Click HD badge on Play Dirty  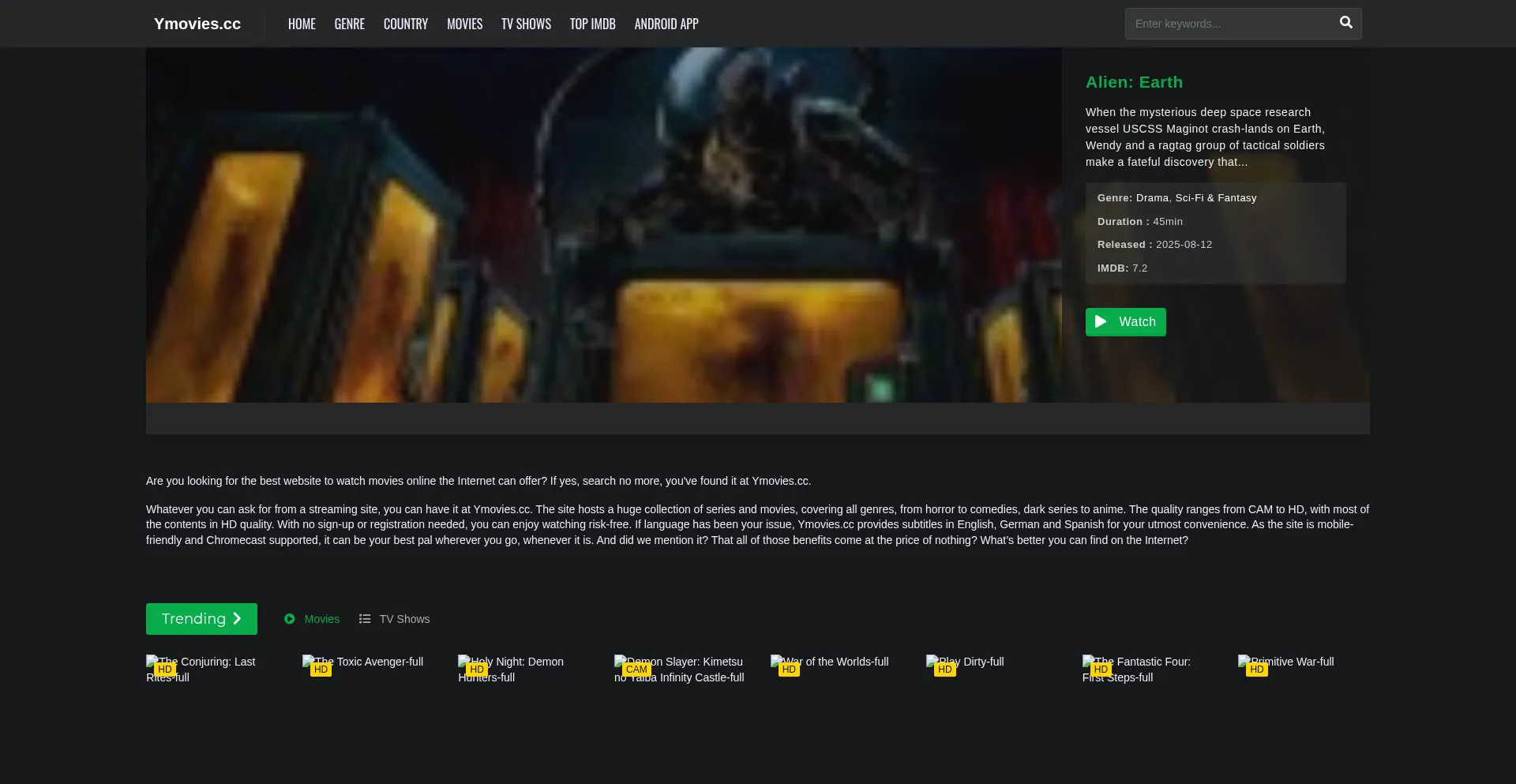coord(944,670)
